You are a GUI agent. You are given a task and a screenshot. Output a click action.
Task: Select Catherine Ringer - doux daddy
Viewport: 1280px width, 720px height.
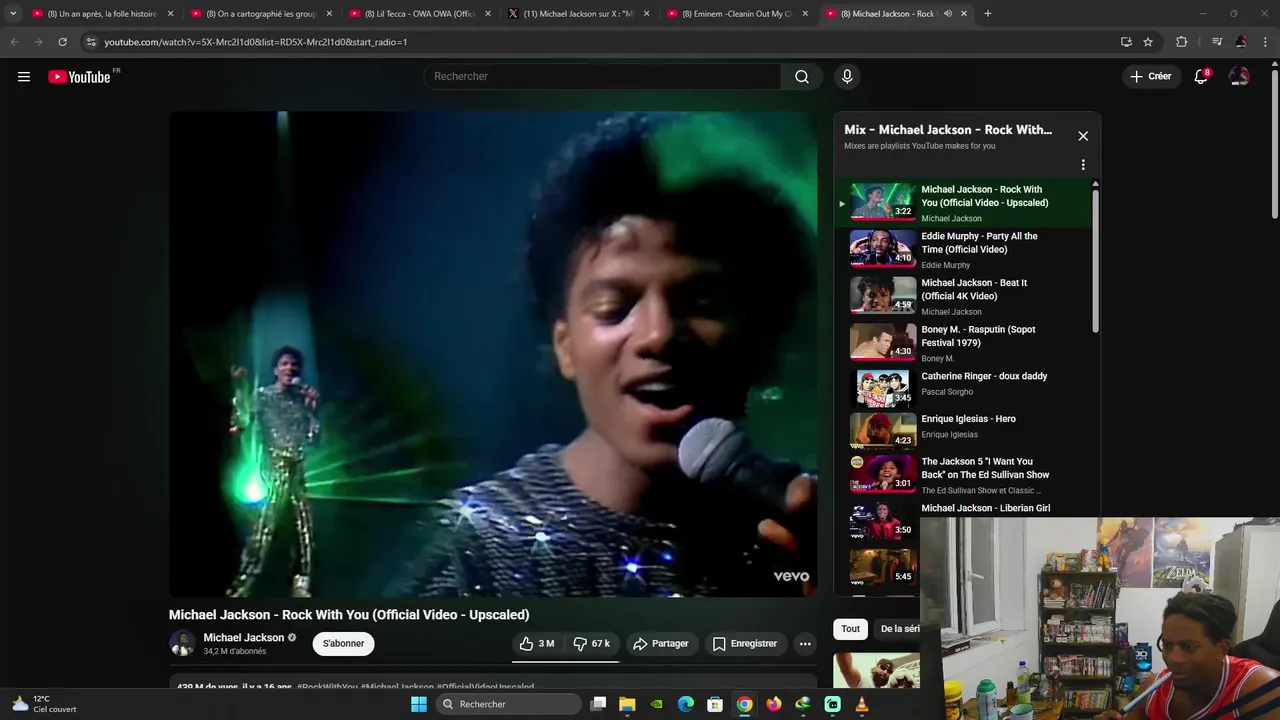tap(963, 387)
